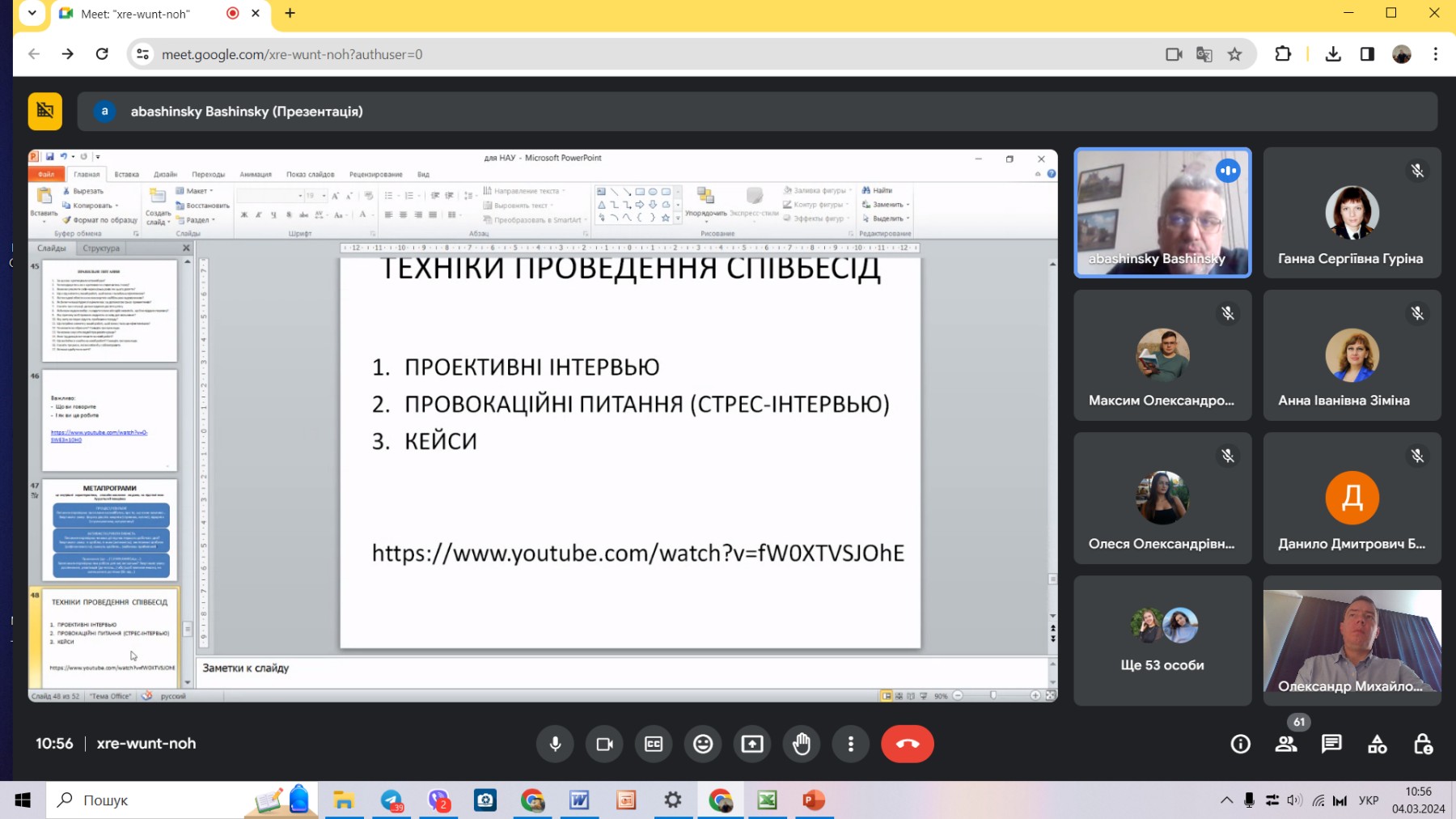Open PowerPoint from the Windows taskbar

[813, 800]
